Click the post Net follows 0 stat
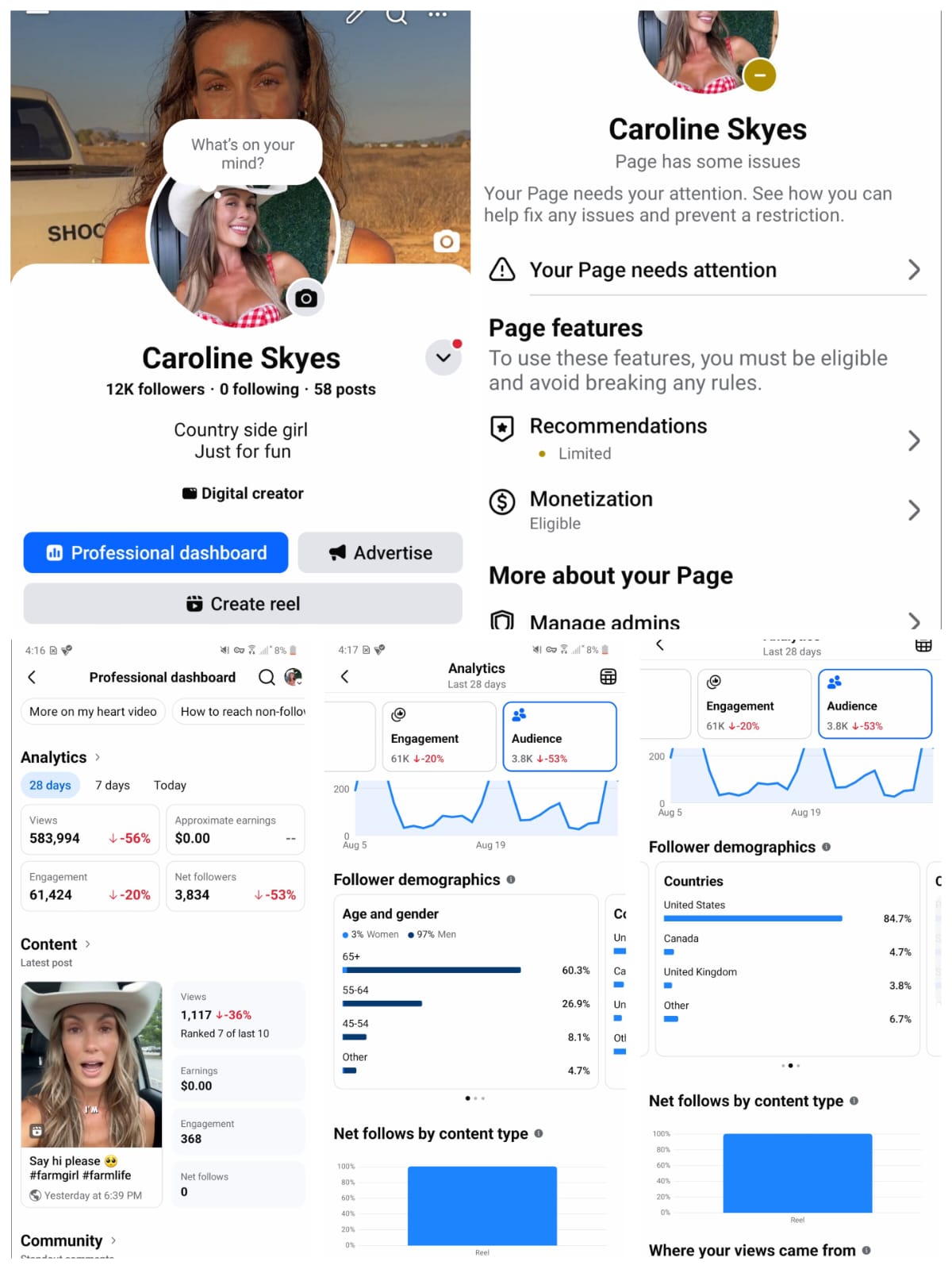The width and height of the screenshot is (952, 1269). pyautogui.click(x=239, y=1184)
